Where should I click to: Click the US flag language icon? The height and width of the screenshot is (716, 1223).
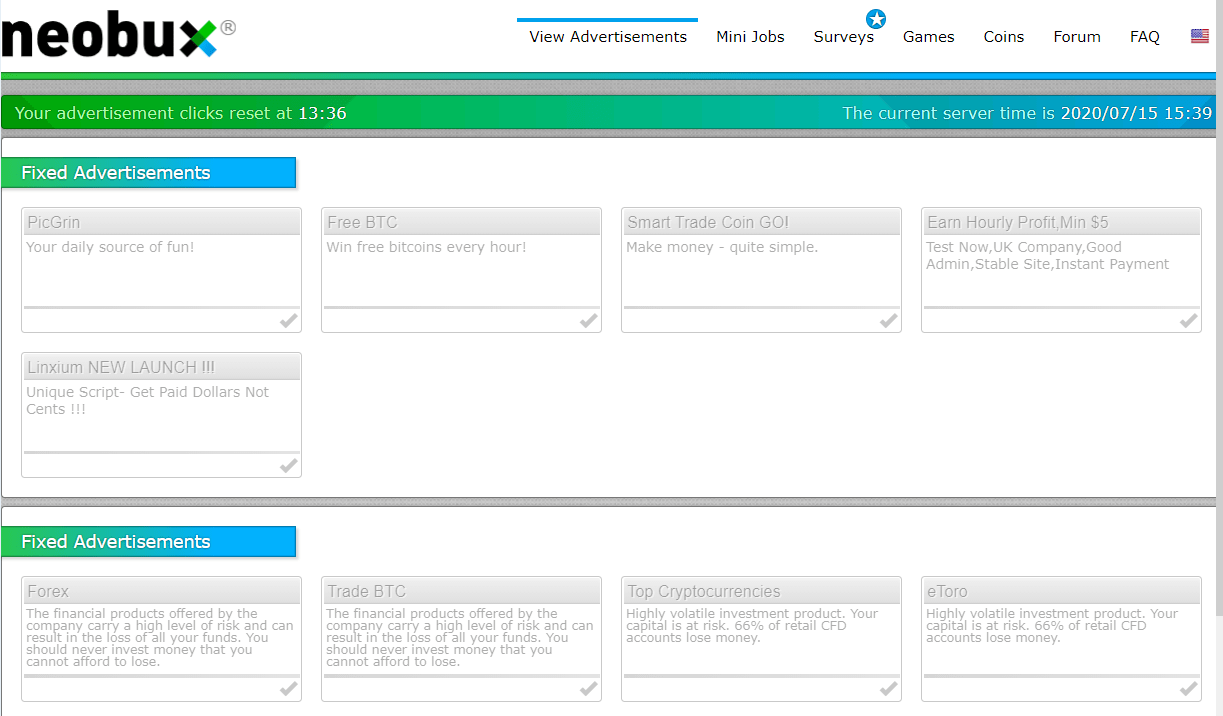pyautogui.click(x=1199, y=37)
